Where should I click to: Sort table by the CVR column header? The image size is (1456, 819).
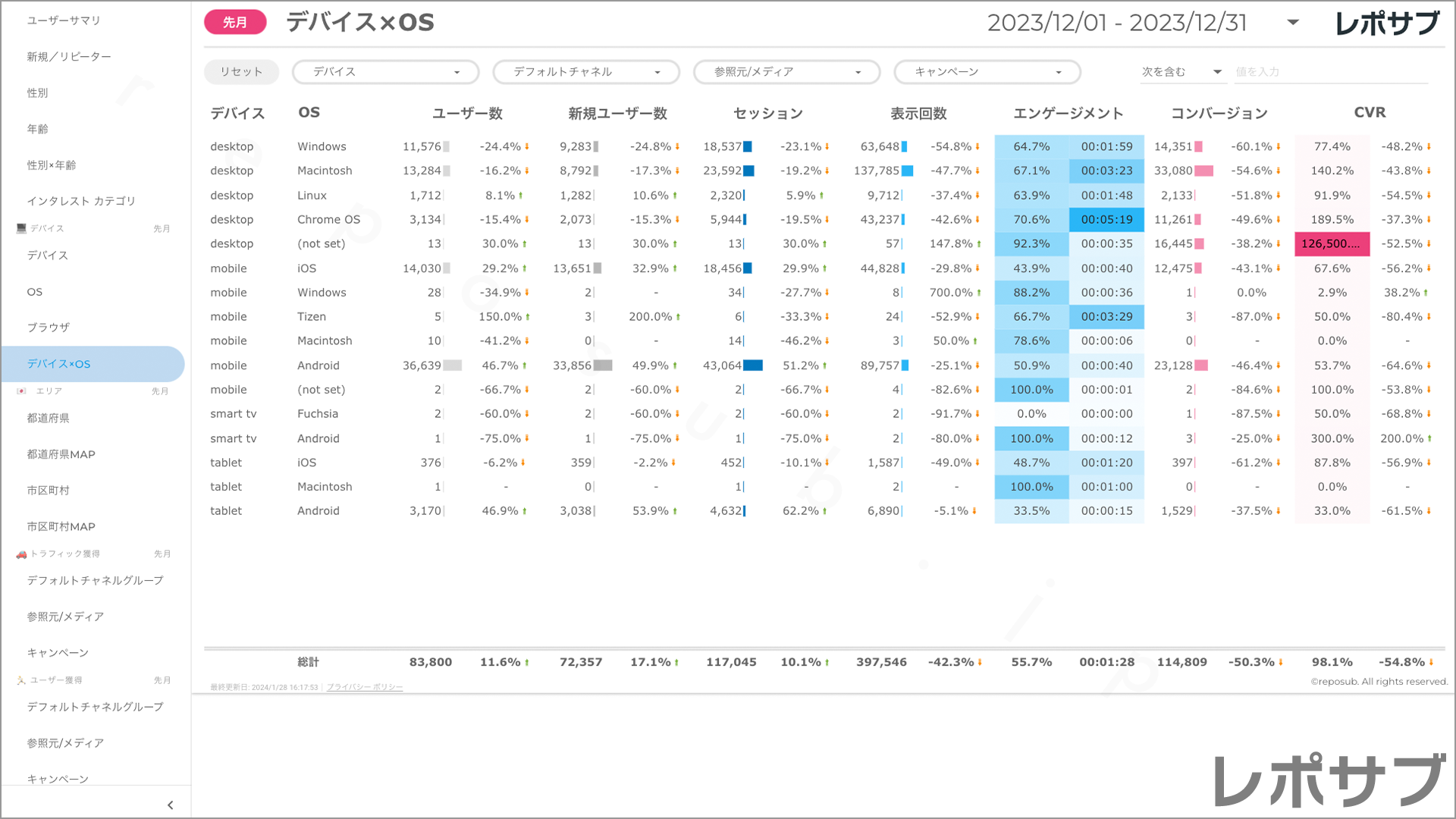[x=1370, y=113]
